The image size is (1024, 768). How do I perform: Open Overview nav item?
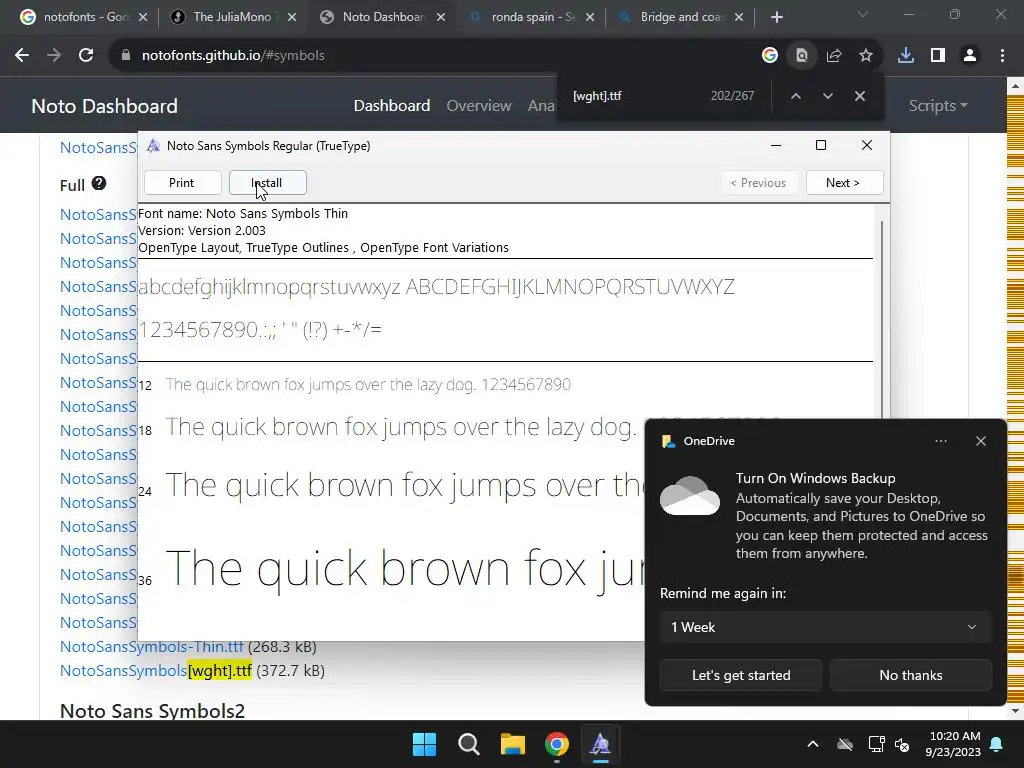(479, 106)
